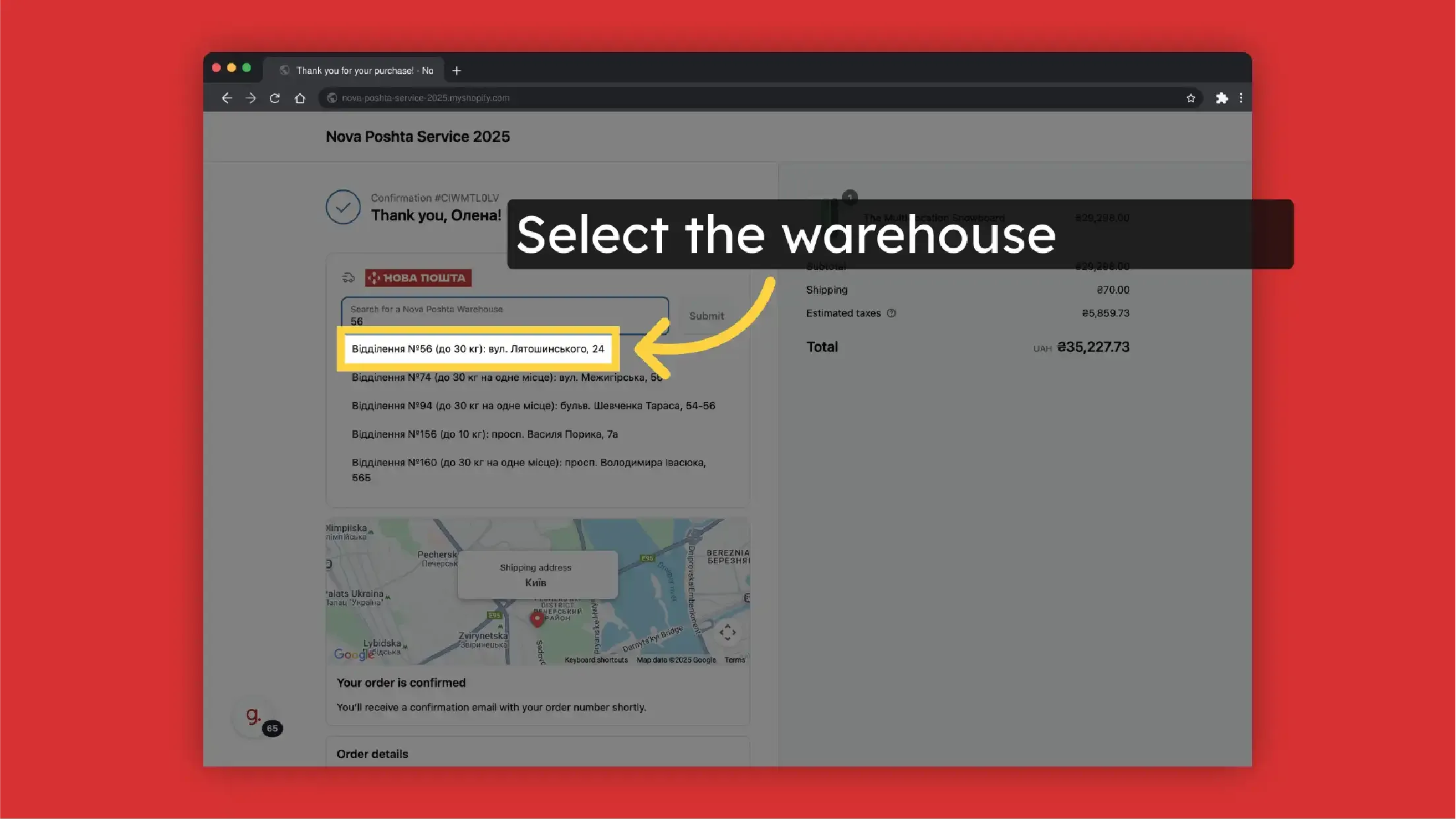Open map Keyboard shortcuts link

[596, 660]
